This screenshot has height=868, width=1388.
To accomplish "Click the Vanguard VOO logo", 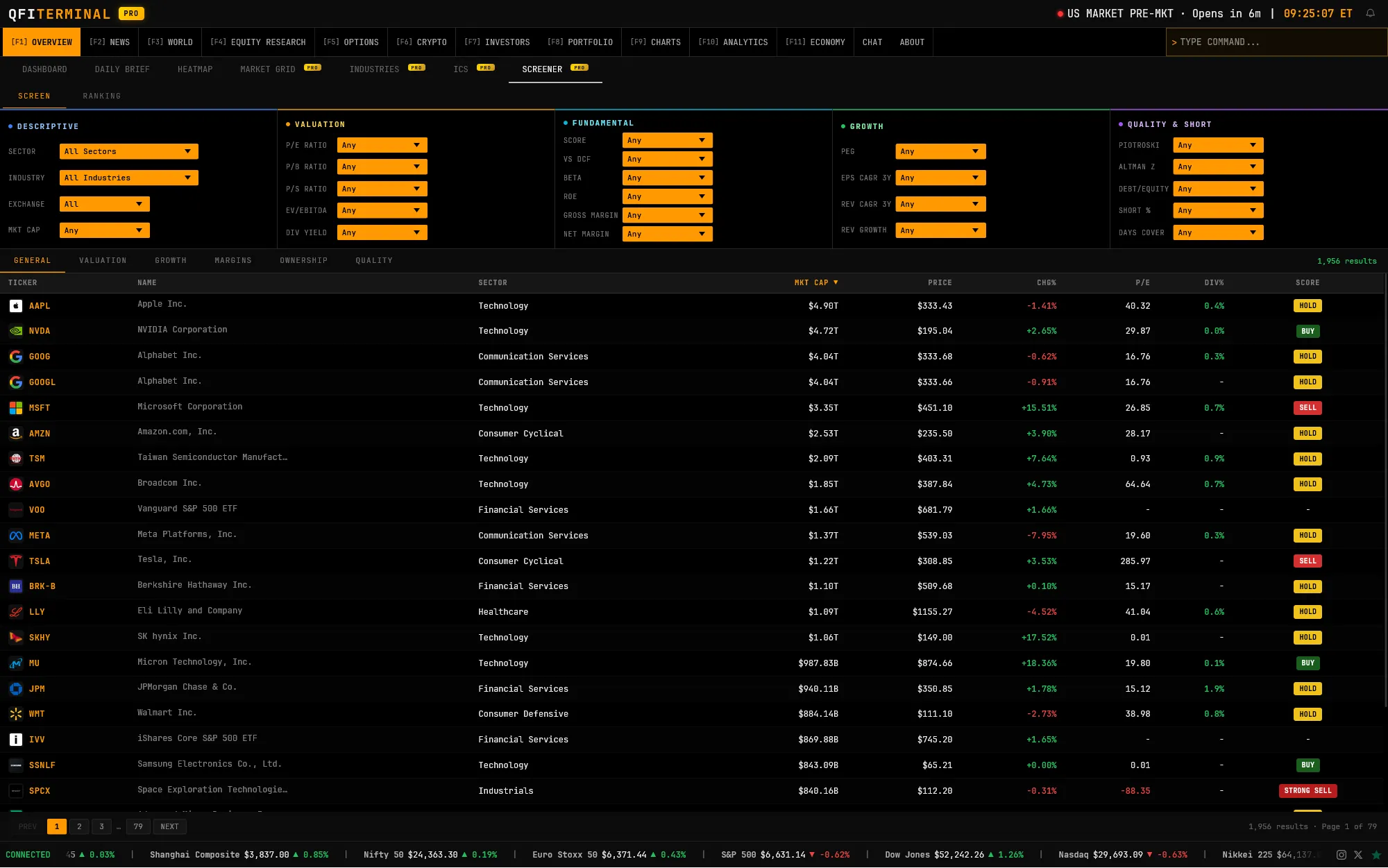I will (x=16, y=510).
